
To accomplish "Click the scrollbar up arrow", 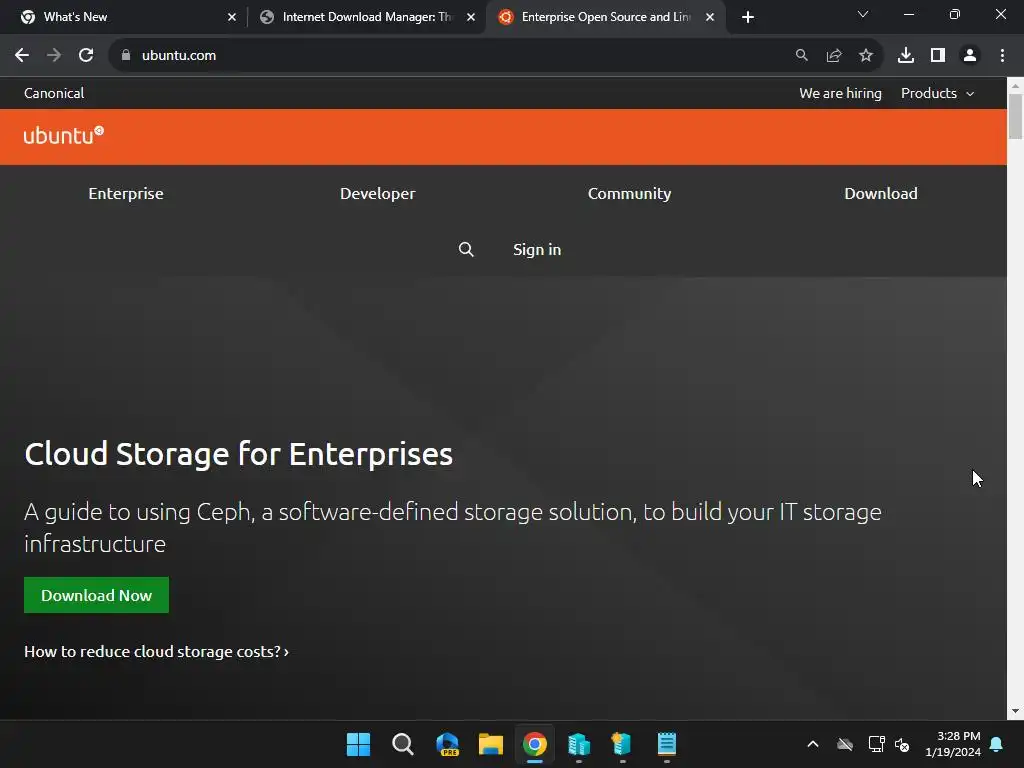I will 1015,85.
